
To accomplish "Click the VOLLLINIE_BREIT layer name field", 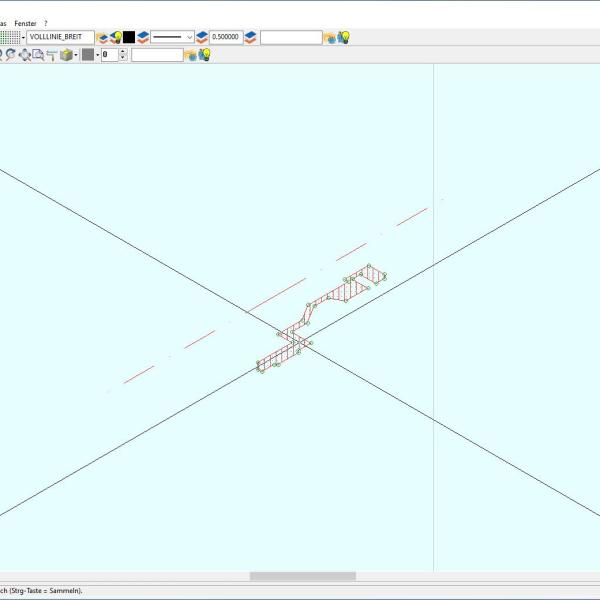I will (60, 37).
